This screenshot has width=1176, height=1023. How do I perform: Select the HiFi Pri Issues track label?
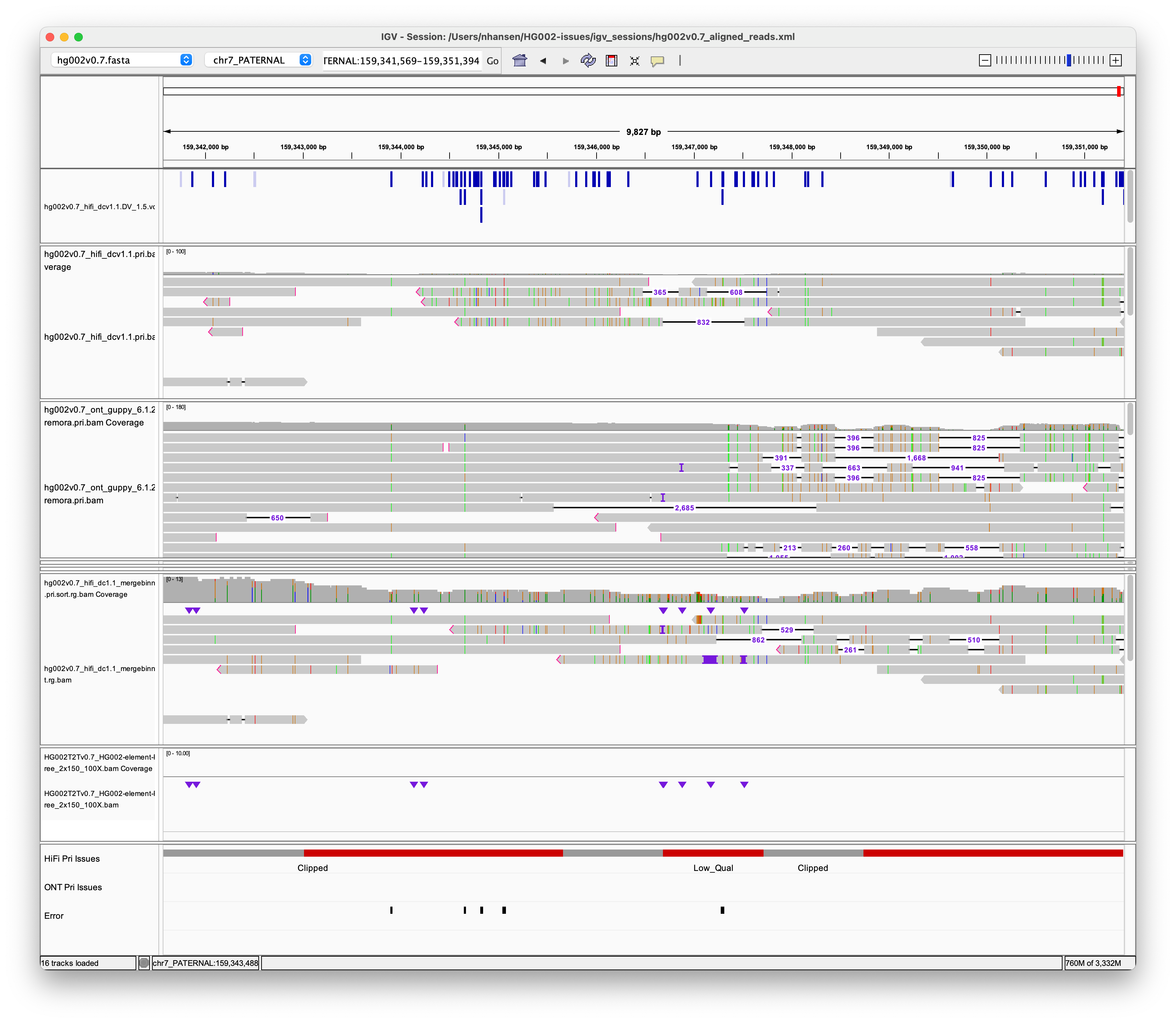(x=72, y=858)
